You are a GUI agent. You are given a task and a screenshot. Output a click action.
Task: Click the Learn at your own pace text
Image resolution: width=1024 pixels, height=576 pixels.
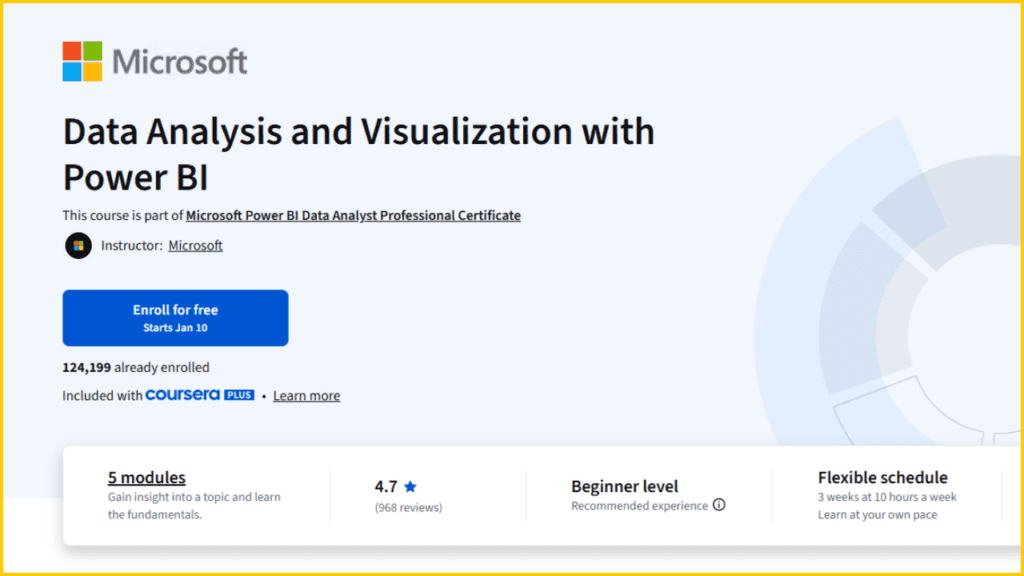click(877, 515)
